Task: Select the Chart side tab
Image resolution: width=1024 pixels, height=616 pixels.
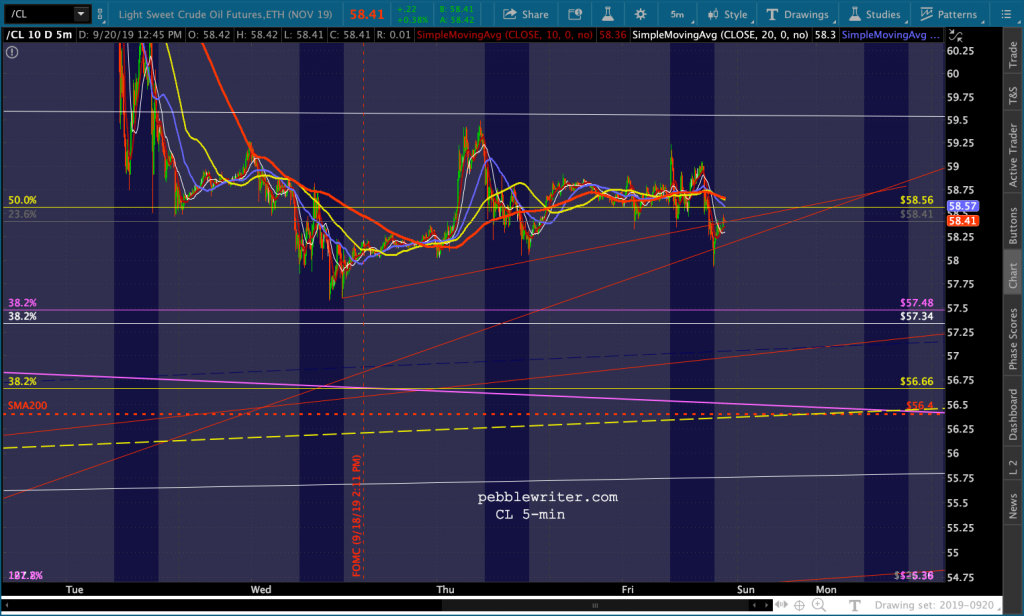Action: (x=1013, y=275)
